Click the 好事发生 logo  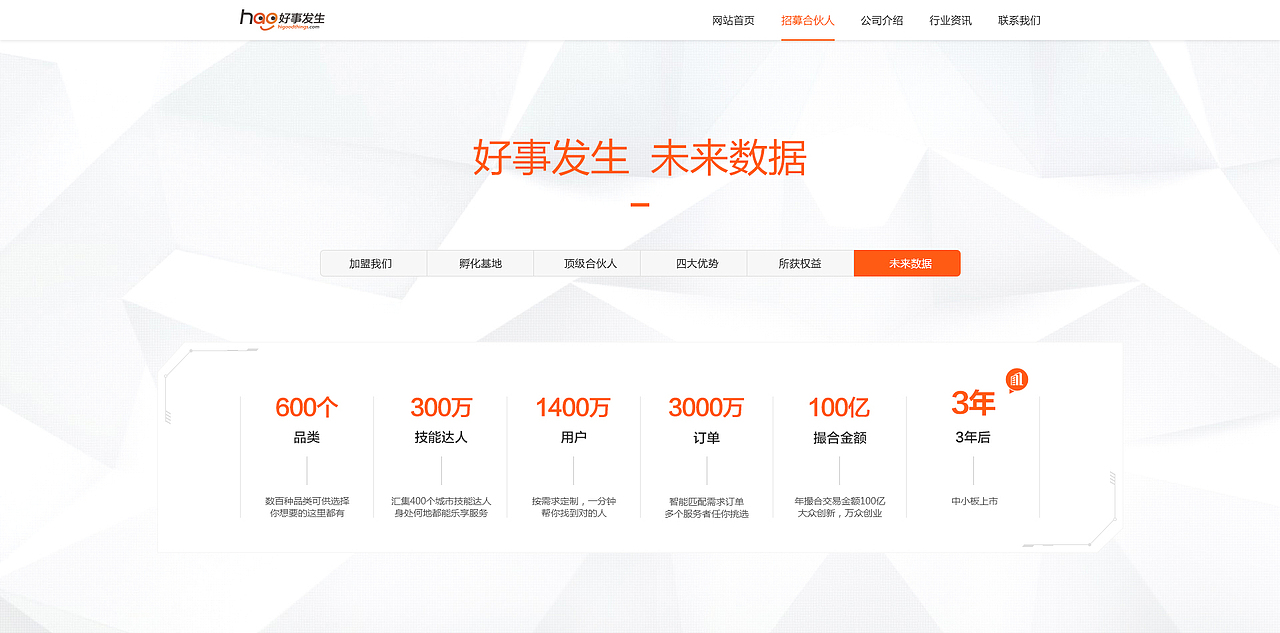pos(282,19)
